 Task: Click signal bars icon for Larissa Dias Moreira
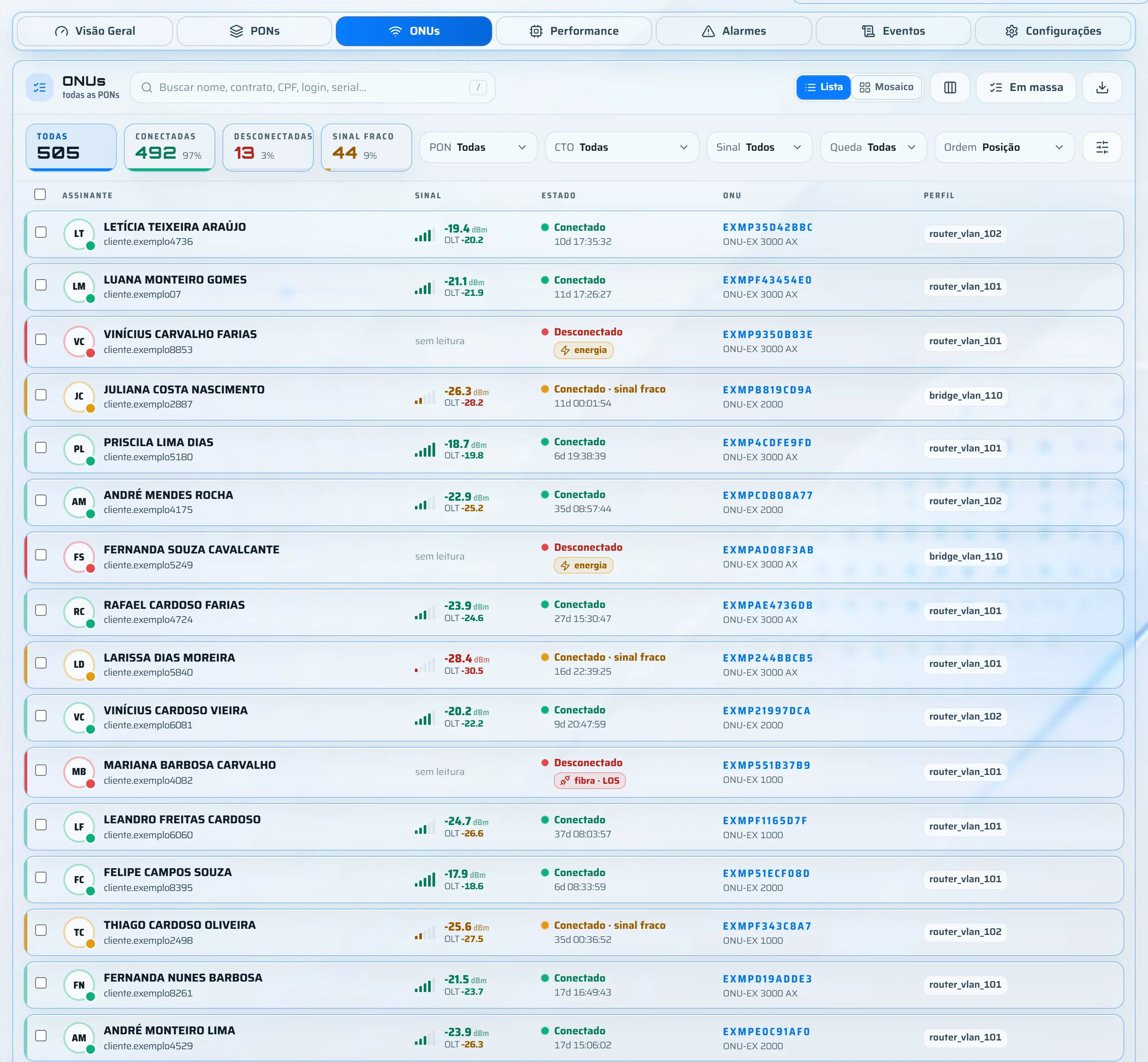(x=425, y=666)
